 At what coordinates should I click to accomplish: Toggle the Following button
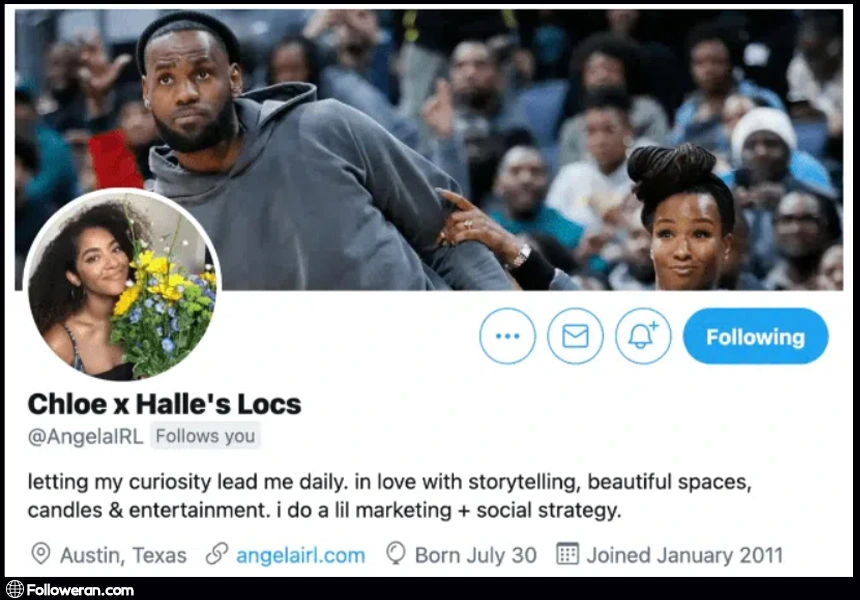pos(755,336)
